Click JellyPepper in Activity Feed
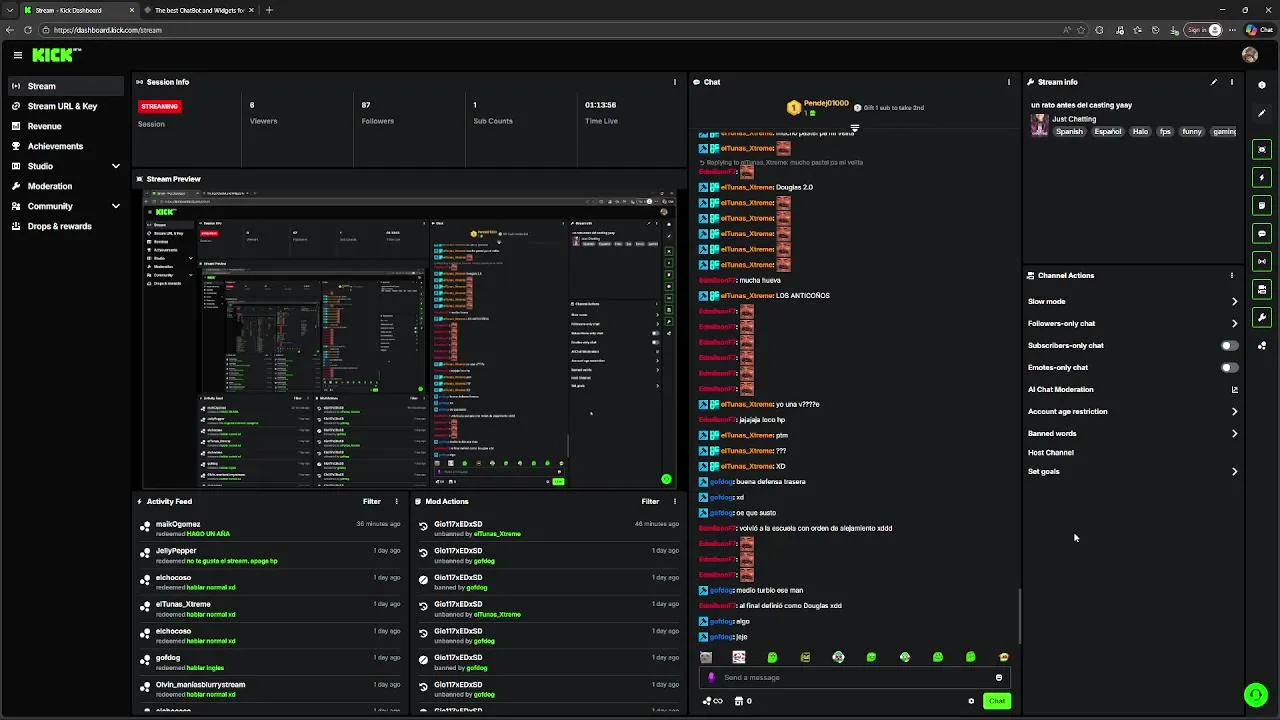Viewport: 1280px width, 720px height. tap(176, 550)
